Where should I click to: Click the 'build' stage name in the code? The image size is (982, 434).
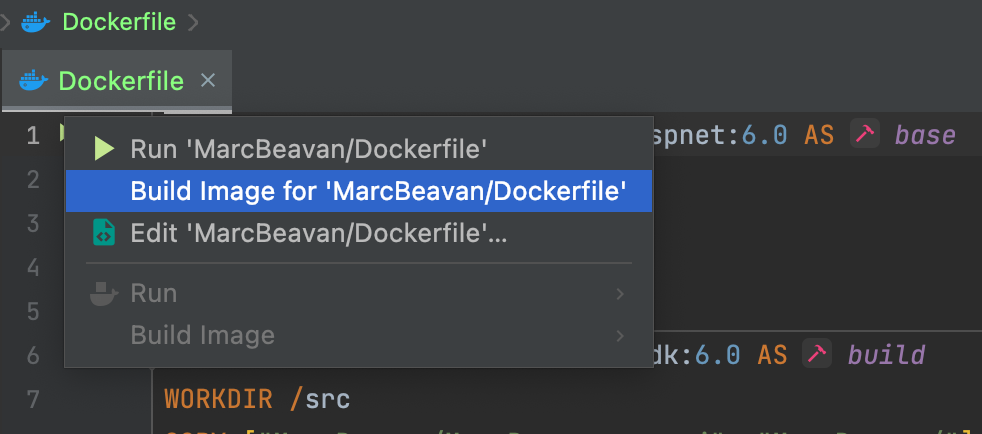click(886, 354)
